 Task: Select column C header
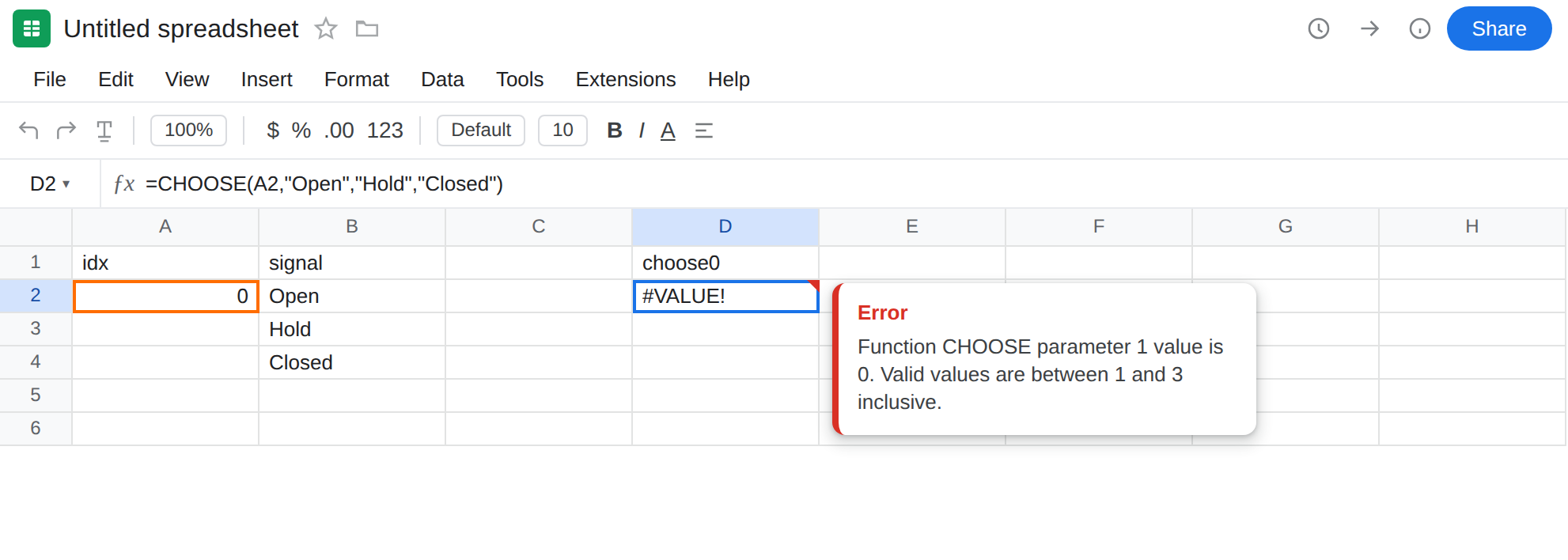pos(539,226)
